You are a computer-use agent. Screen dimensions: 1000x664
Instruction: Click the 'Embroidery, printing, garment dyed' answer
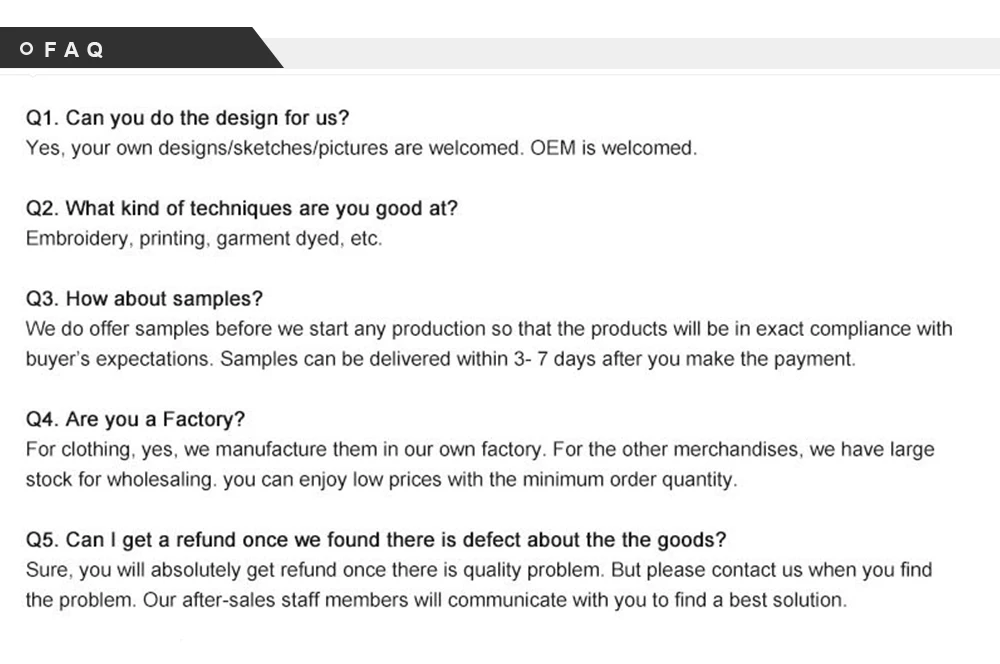(x=203, y=239)
